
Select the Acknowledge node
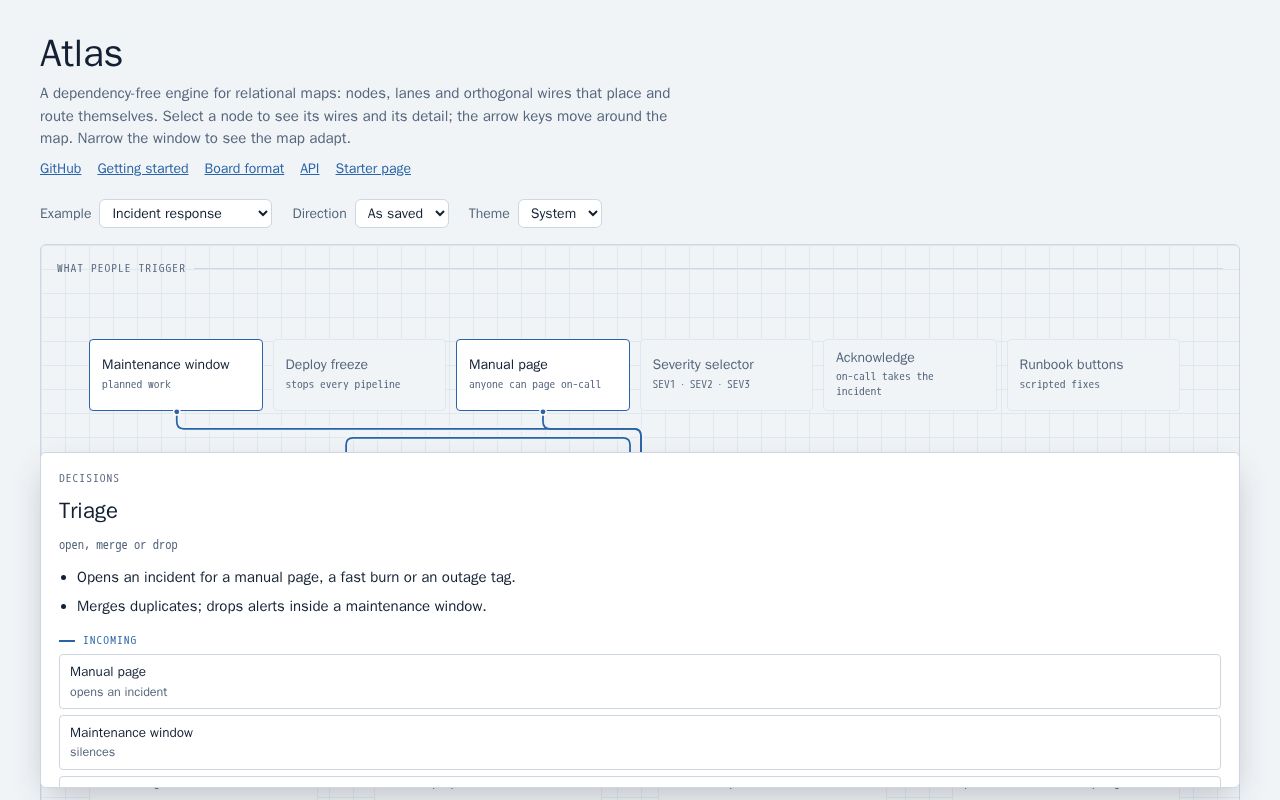click(910, 375)
